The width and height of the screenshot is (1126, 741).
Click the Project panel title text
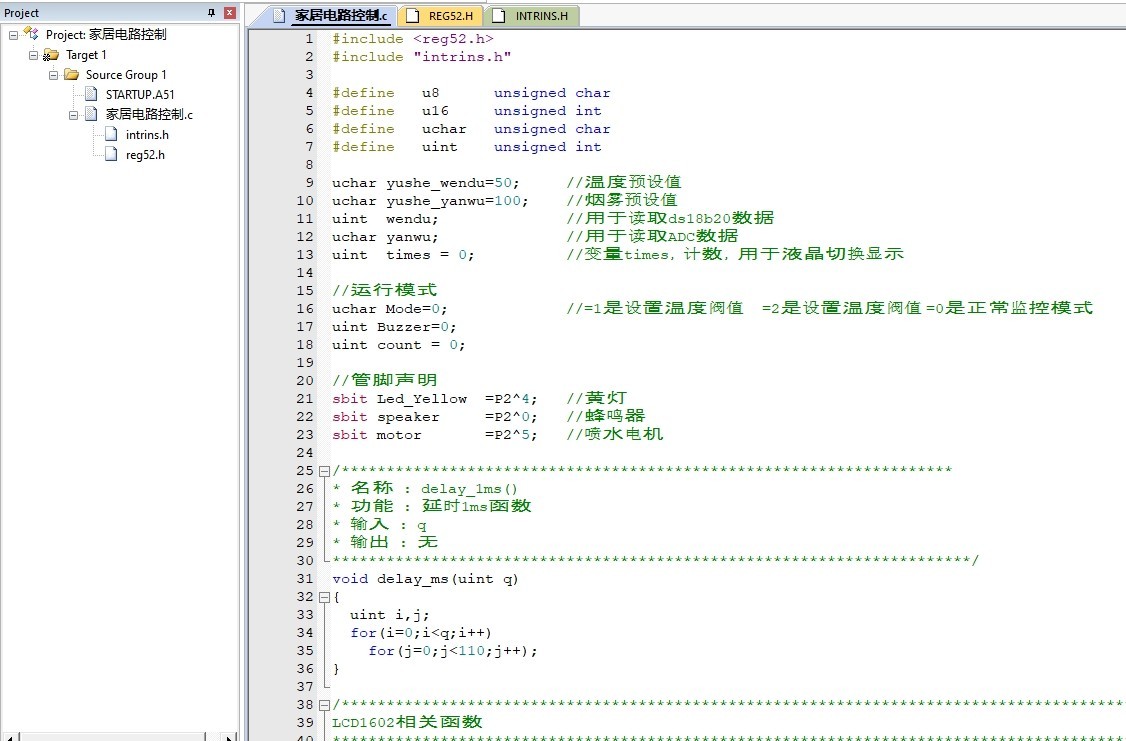pyautogui.click(x=22, y=13)
